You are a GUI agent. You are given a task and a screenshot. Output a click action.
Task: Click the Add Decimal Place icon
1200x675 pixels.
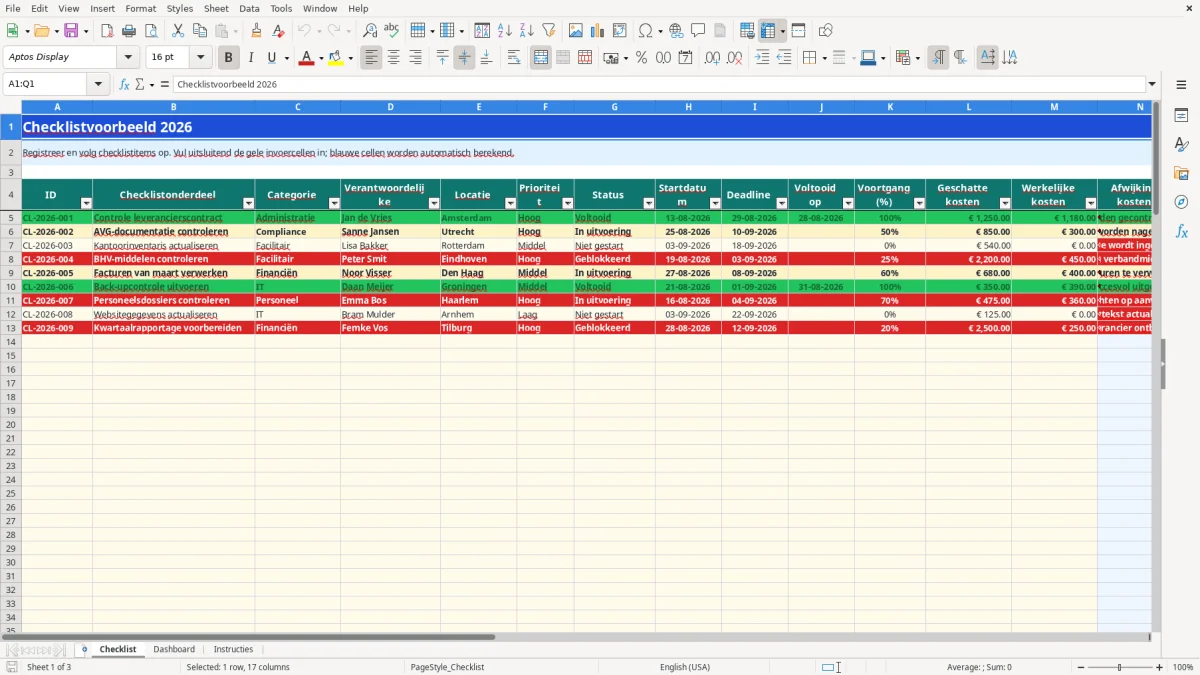tap(713, 58)
